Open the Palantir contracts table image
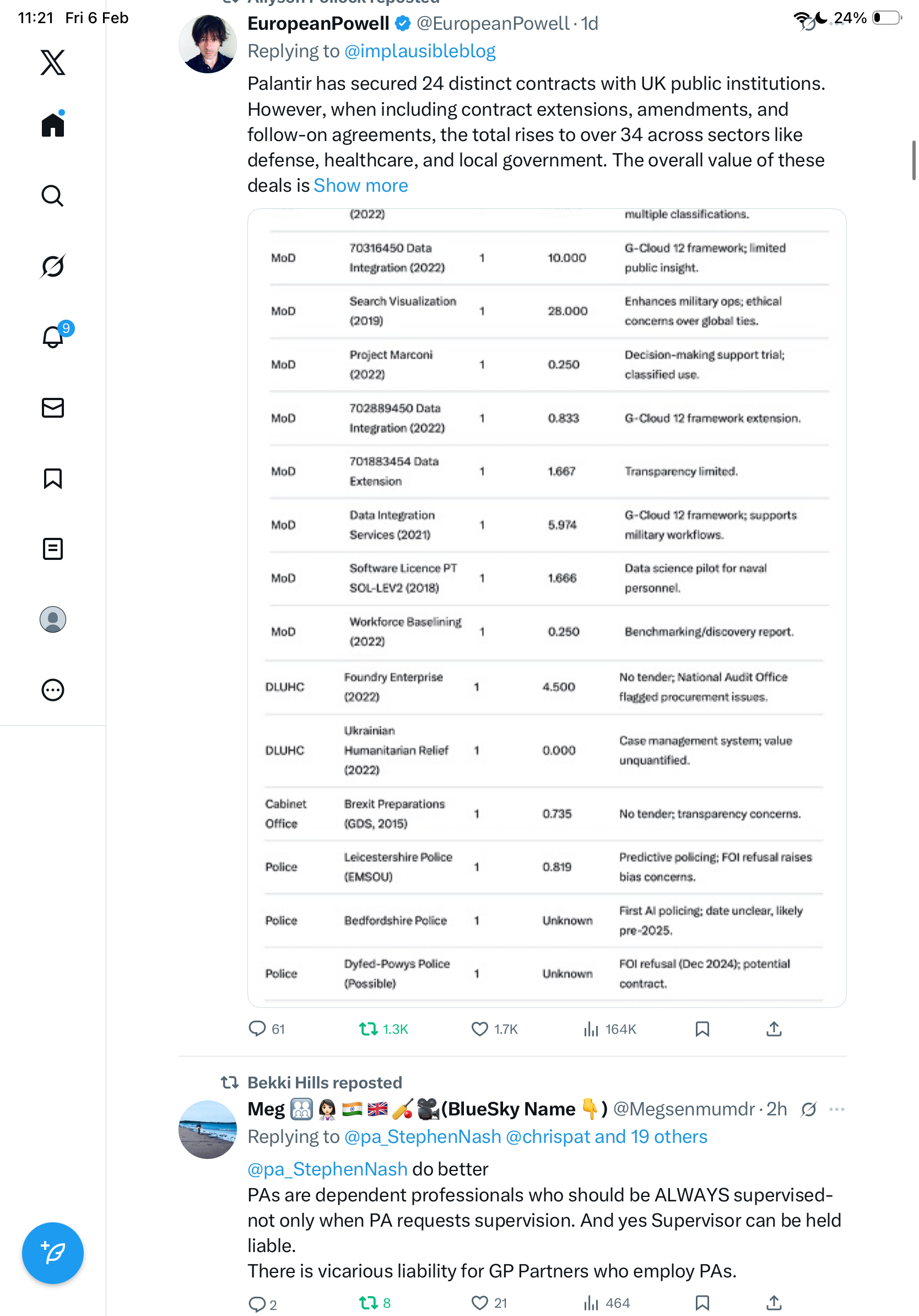Screen dimensions: 919x1316 [x=547, y=607]
